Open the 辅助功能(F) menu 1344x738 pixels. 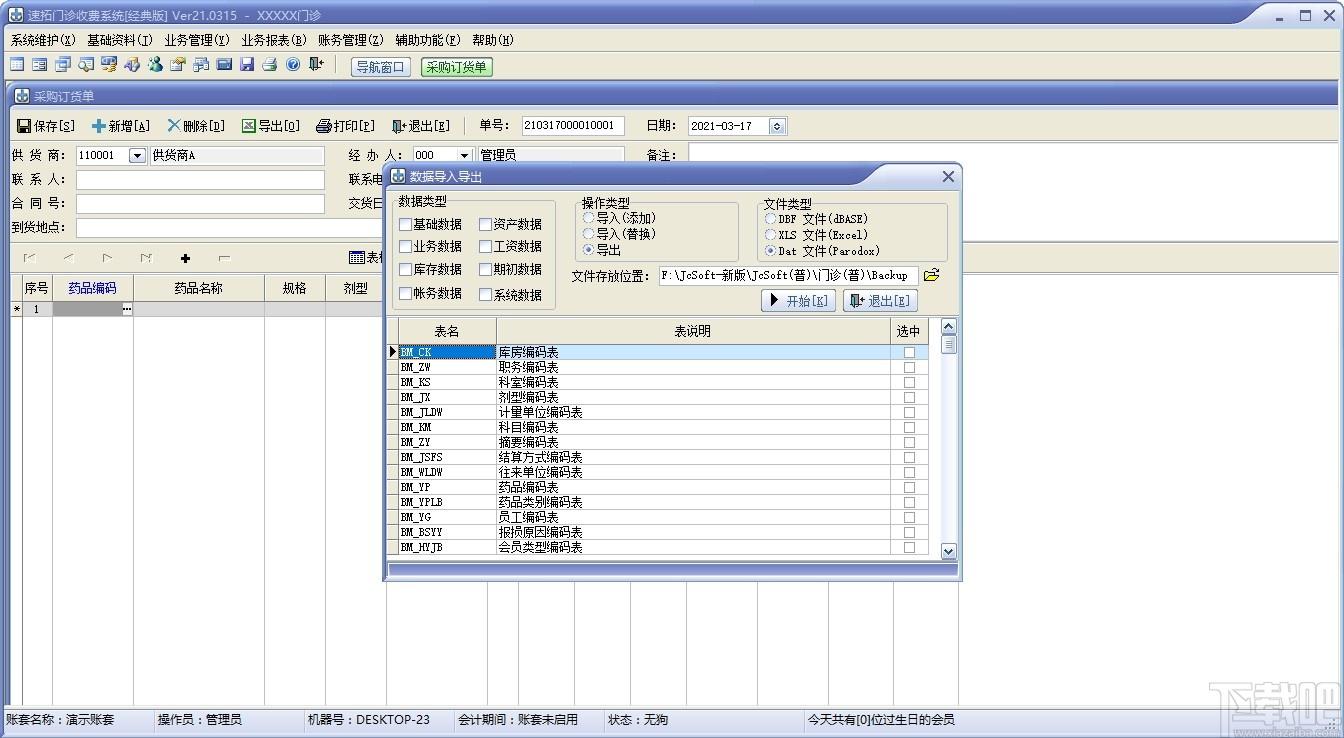pos(427,40)
